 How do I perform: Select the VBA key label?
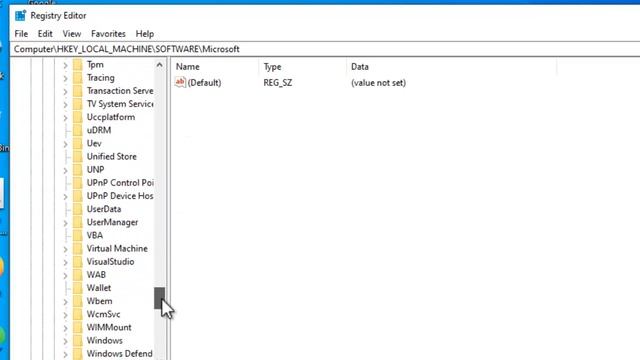tap(95, 236)
